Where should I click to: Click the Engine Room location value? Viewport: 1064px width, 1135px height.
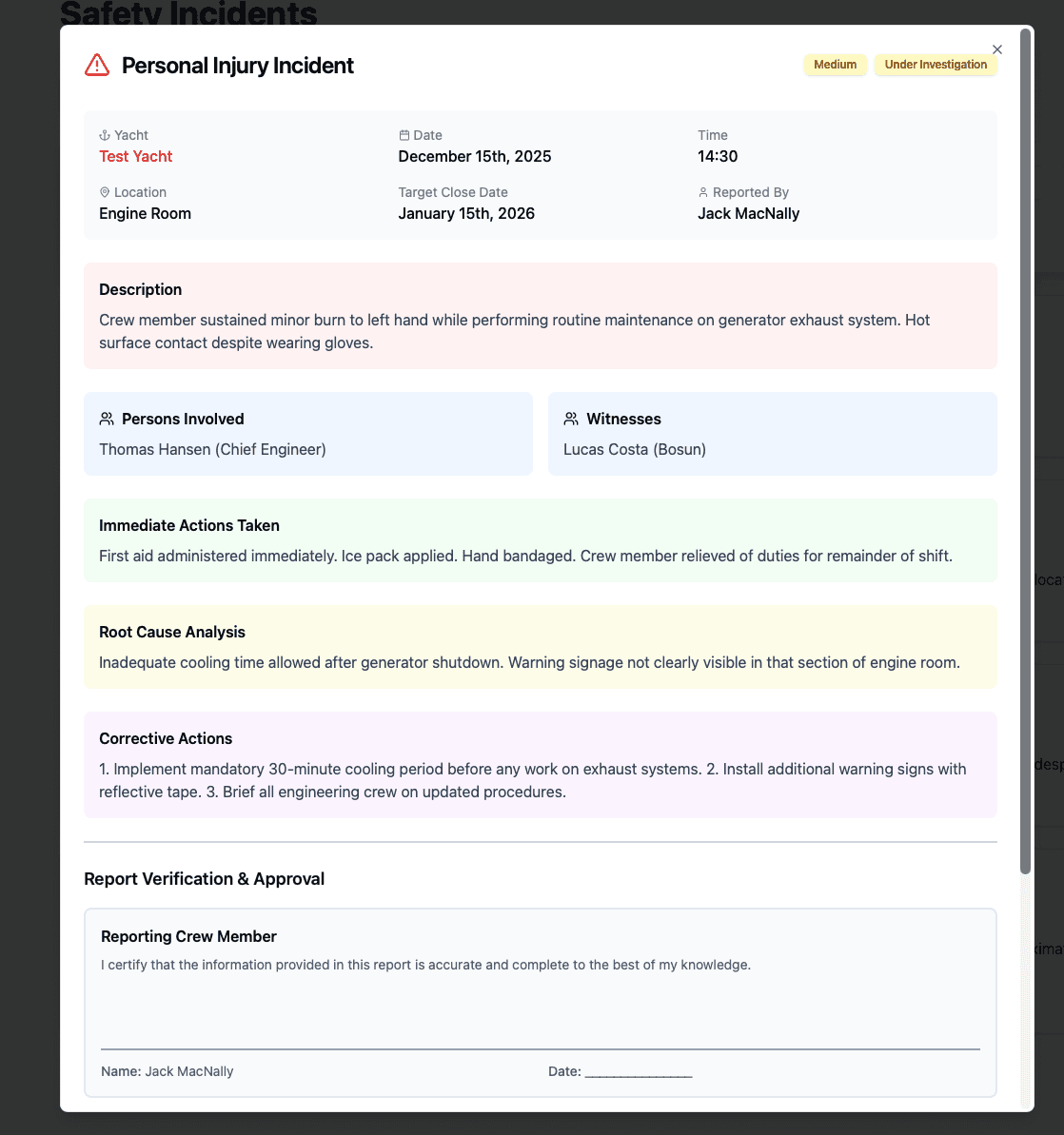pyautogui.click(x=145, y=213)
